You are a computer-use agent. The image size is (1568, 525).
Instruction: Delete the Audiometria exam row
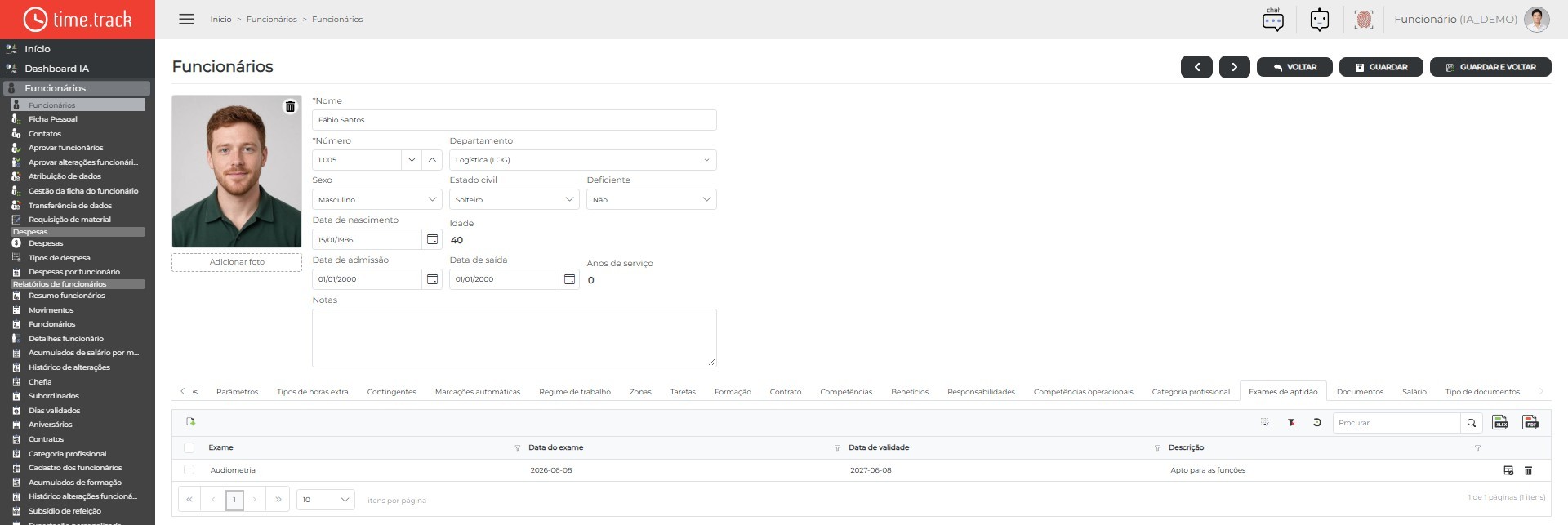(1528, 470)
